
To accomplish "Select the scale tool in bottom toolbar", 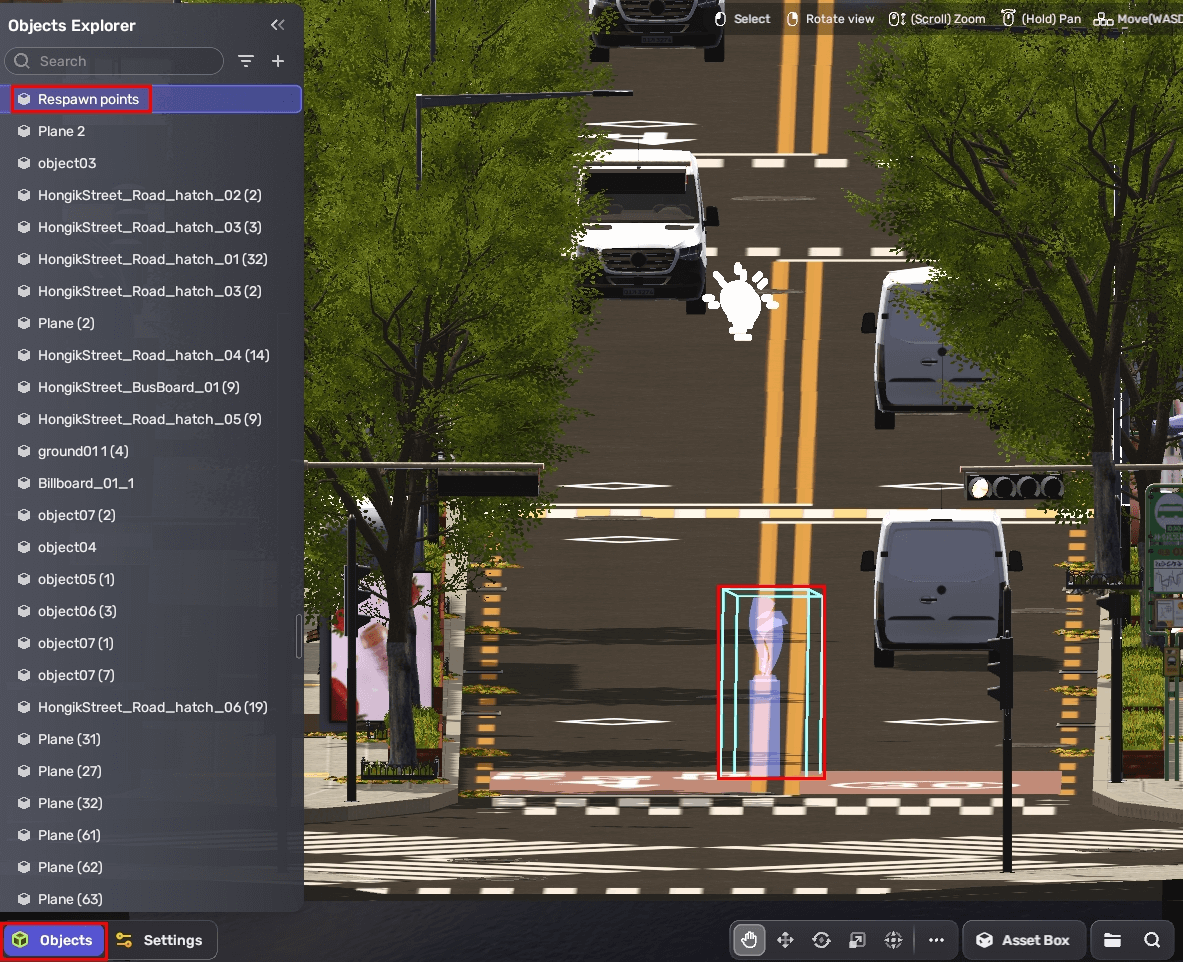I will tap(857, 940).
